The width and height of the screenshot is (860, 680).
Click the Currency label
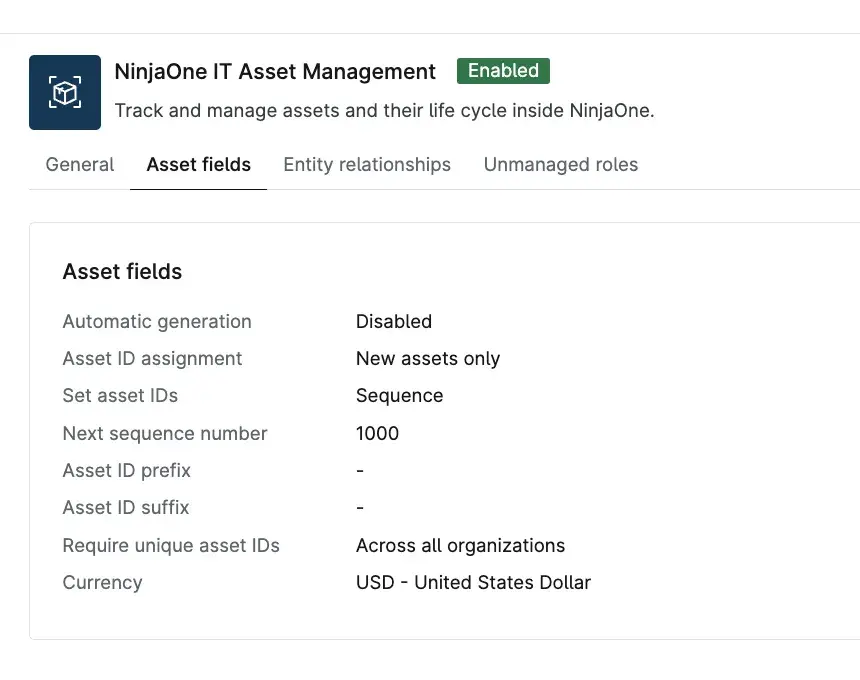point(103,582)
